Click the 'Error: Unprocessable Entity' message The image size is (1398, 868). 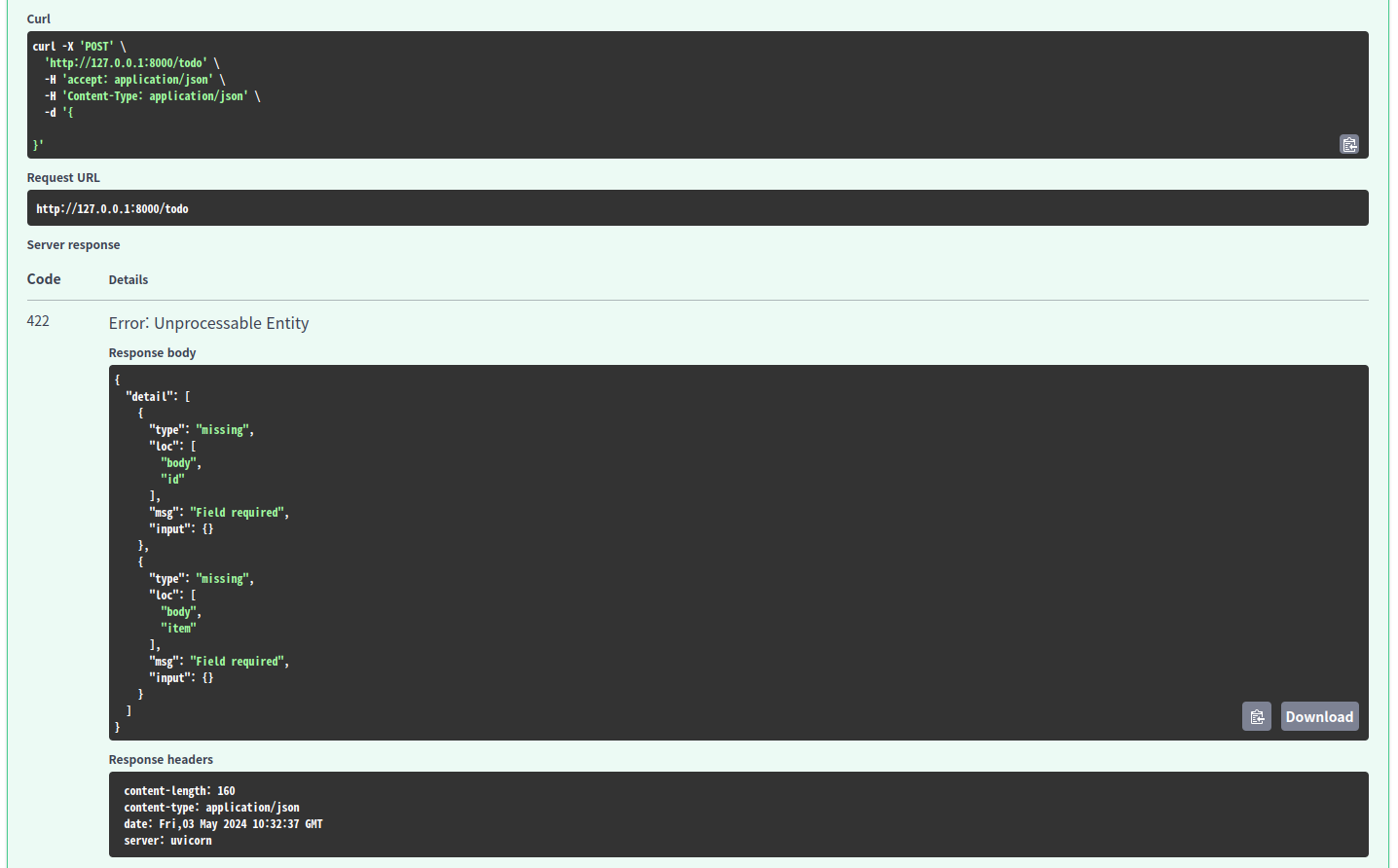208,323
